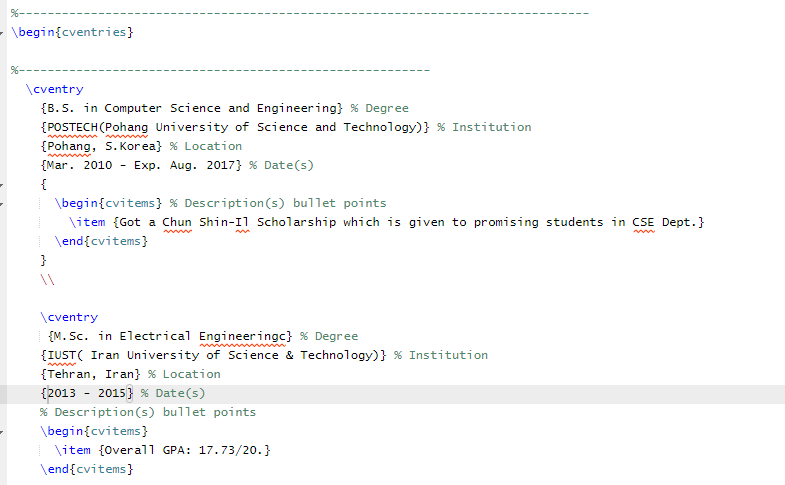785x485 pixels.
Task: Click the double backslash line break
Action: 47,279
